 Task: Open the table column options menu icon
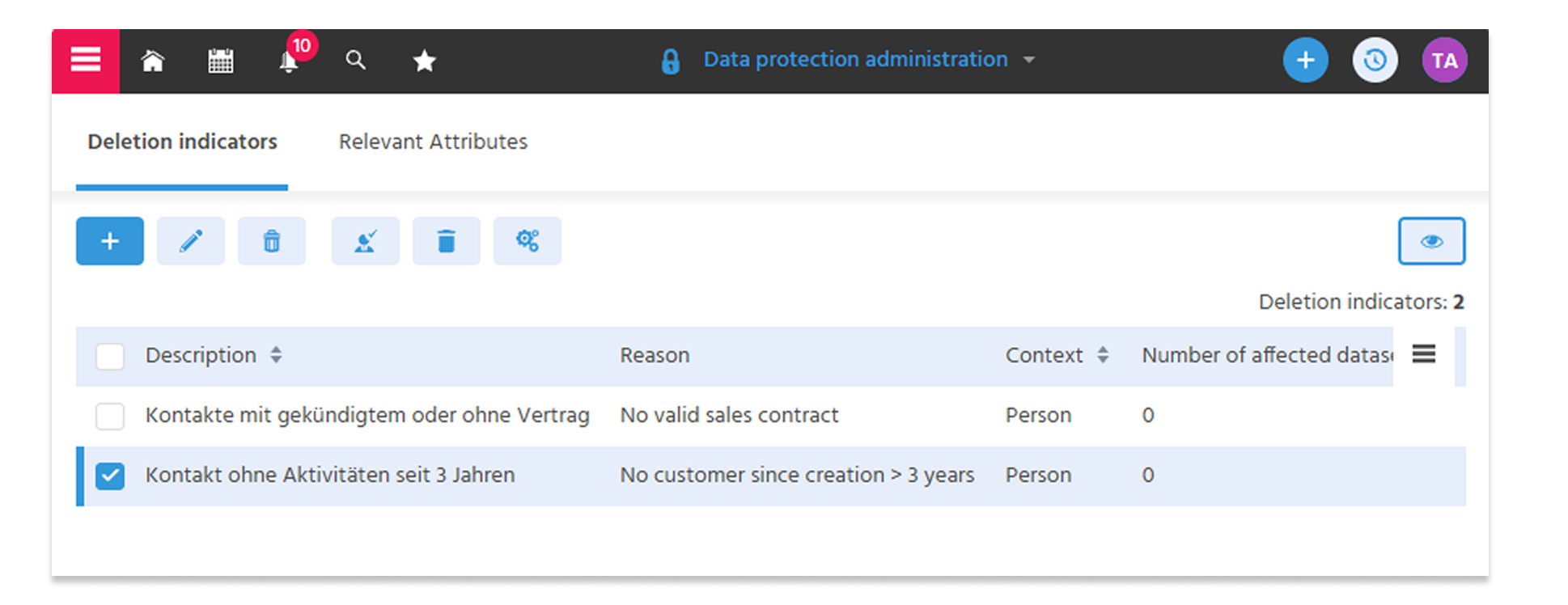(x=1424, y=353)
